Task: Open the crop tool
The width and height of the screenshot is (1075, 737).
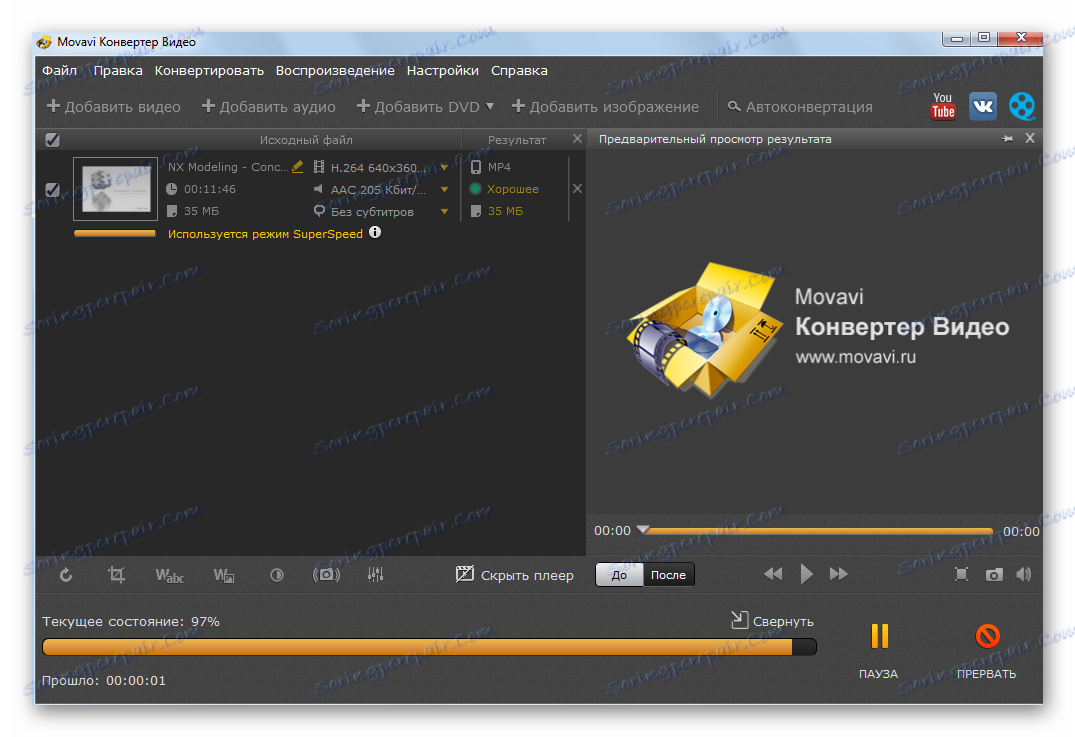Action: click(x=115, y=574)
